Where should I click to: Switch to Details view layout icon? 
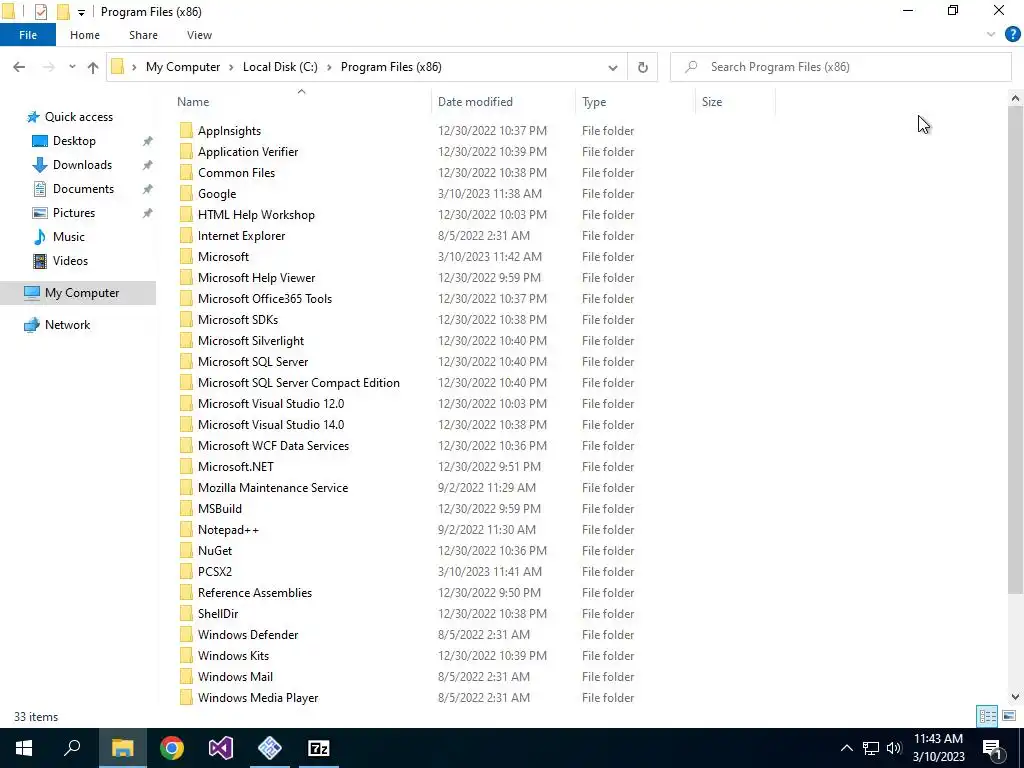pyautogui.click(x=987, y=716)
